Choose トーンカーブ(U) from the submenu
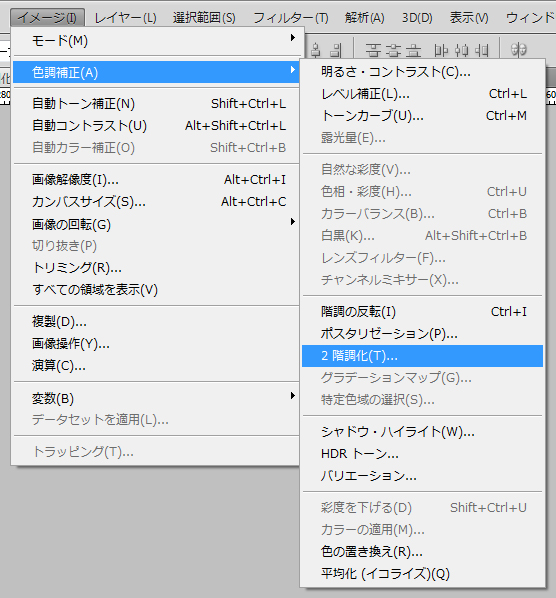 click(422, 116)
